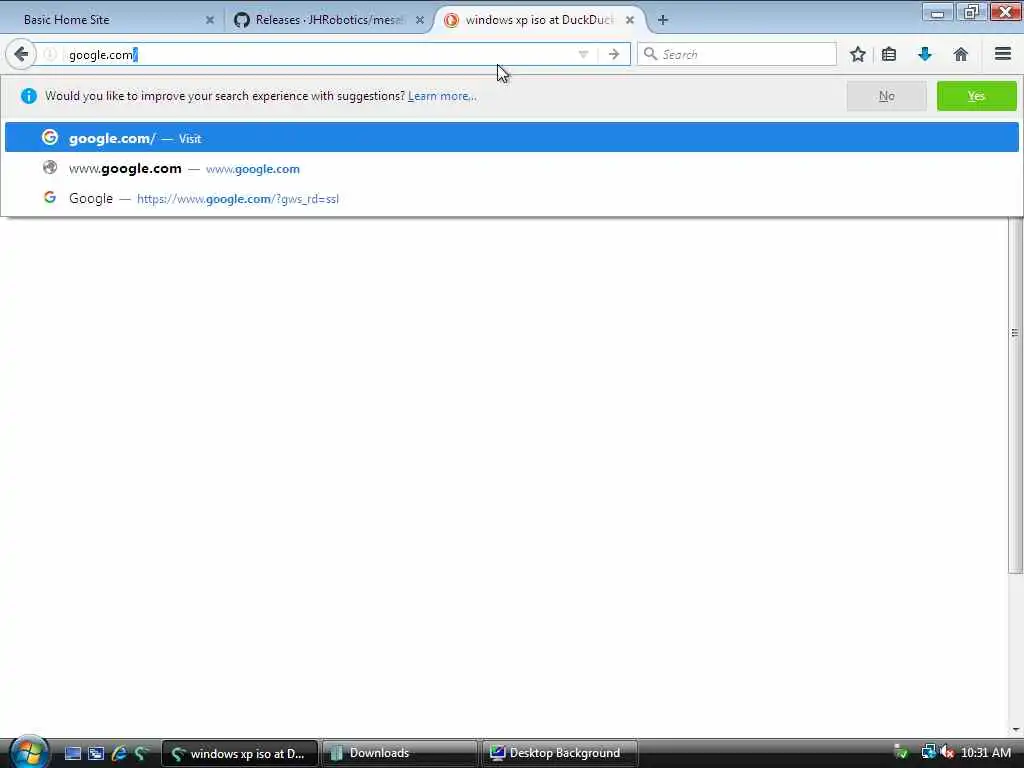Click the info icon in suggestions bar
Image resolution: width=1024 pixels, height=768 pixels.
click(x=29, y=96)
